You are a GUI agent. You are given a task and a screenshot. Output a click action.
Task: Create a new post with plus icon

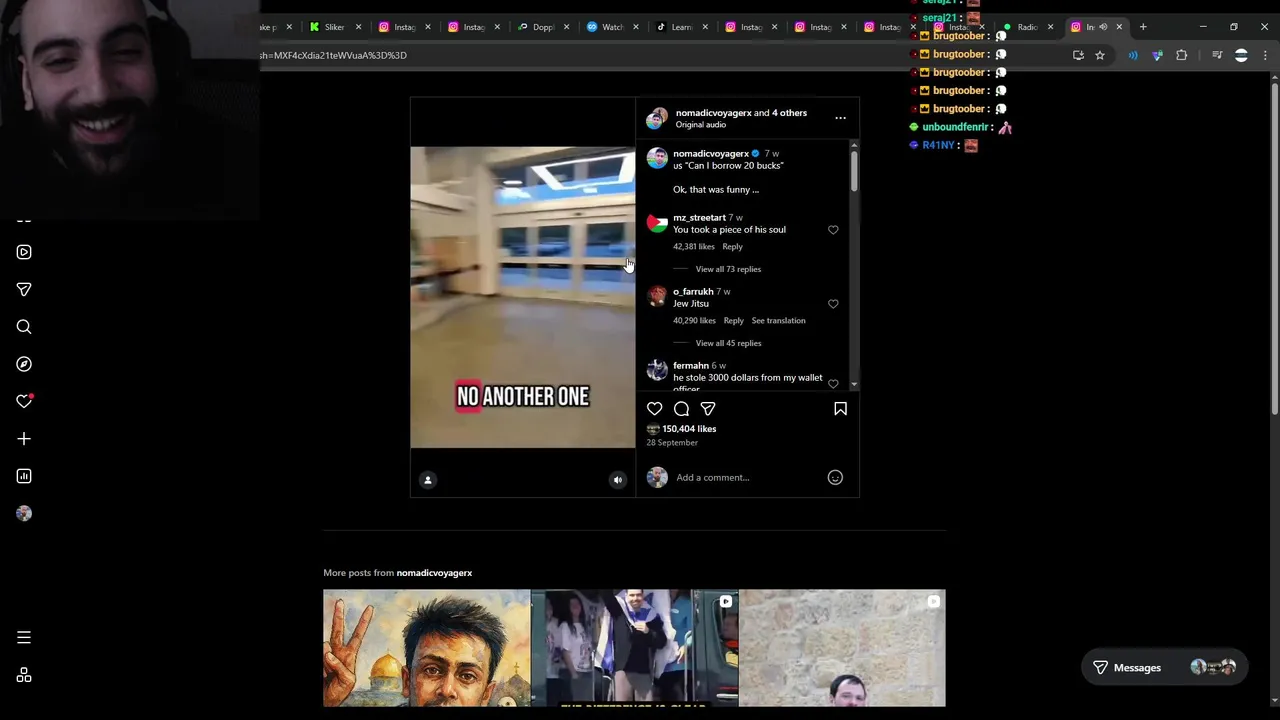(x=24, y=439)
